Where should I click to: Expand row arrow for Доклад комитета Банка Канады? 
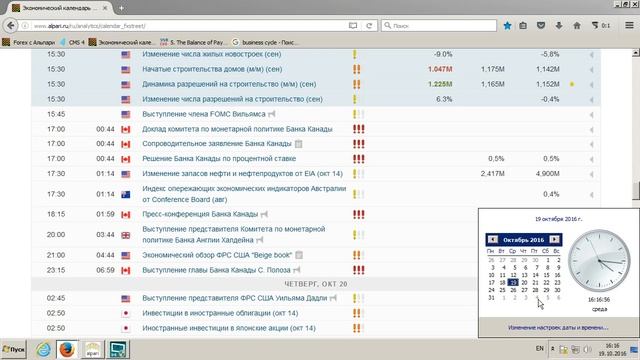click(591, 129)
